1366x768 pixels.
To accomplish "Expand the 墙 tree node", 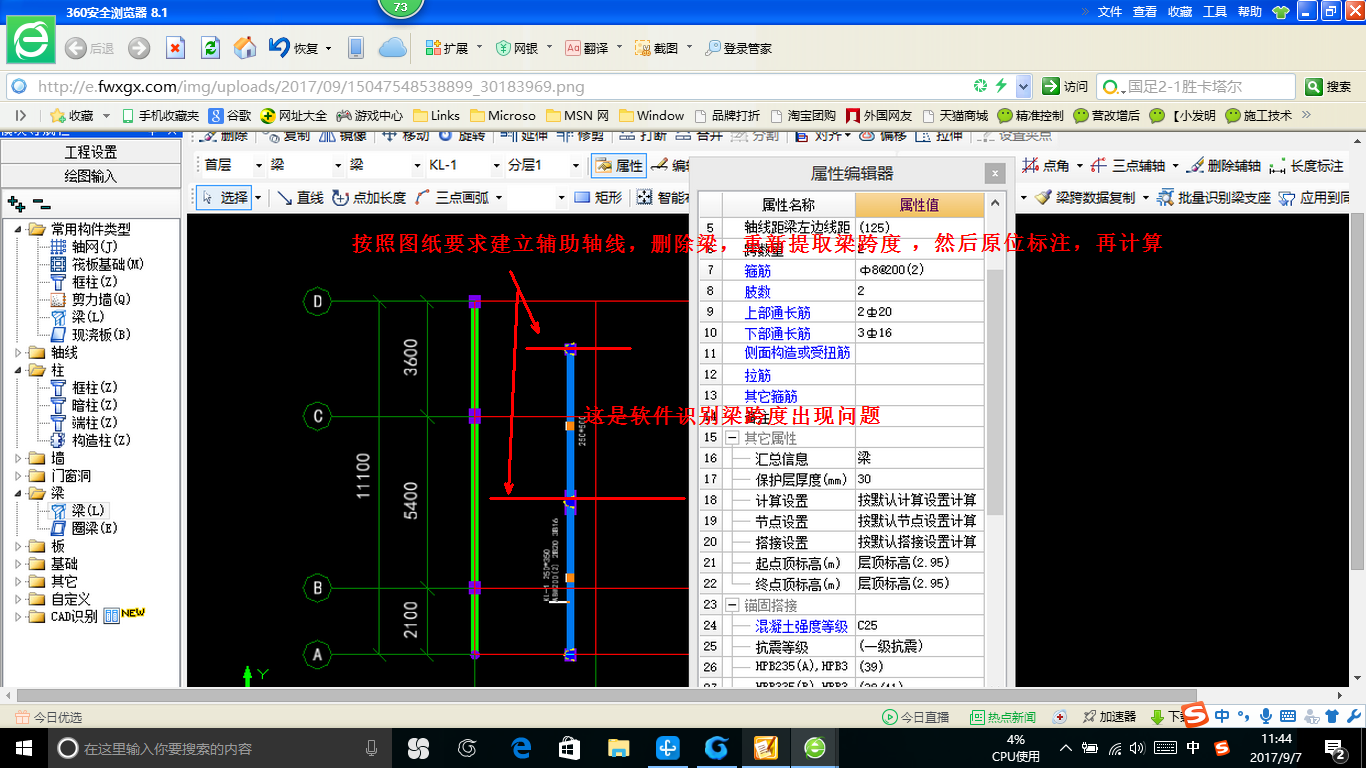I will point(19,458).
